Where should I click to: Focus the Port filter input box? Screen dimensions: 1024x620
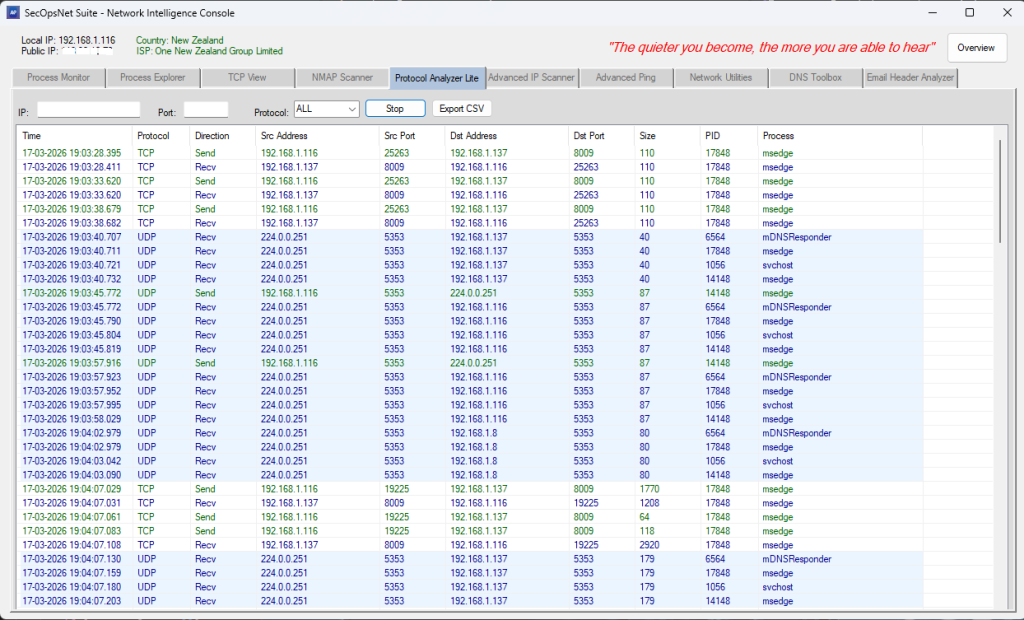[x=206, y=110]
